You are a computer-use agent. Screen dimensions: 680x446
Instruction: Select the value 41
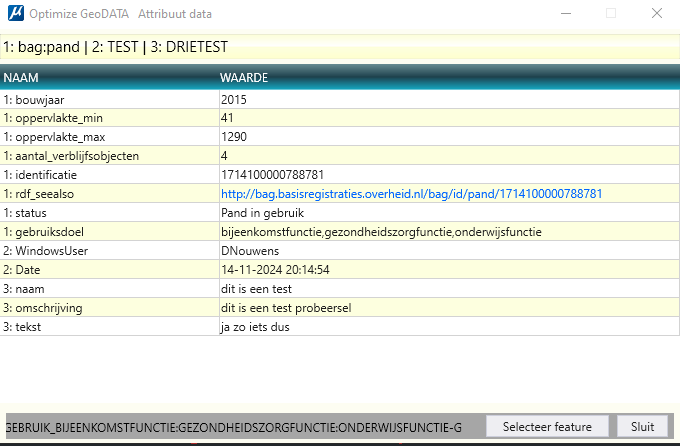(449, 118)
